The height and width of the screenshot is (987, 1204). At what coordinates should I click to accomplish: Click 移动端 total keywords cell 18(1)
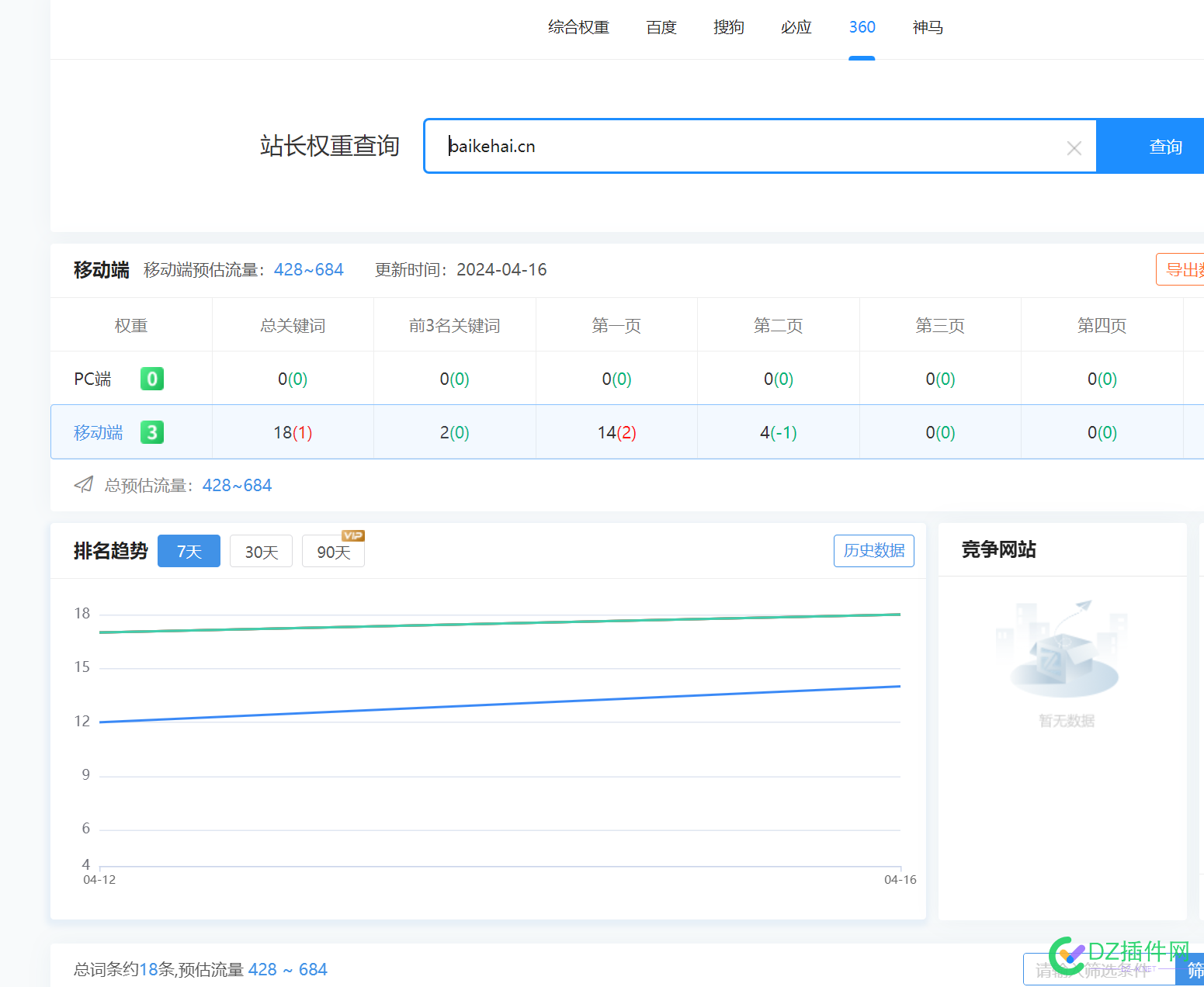pyautogui.click(x=293, y=432)
